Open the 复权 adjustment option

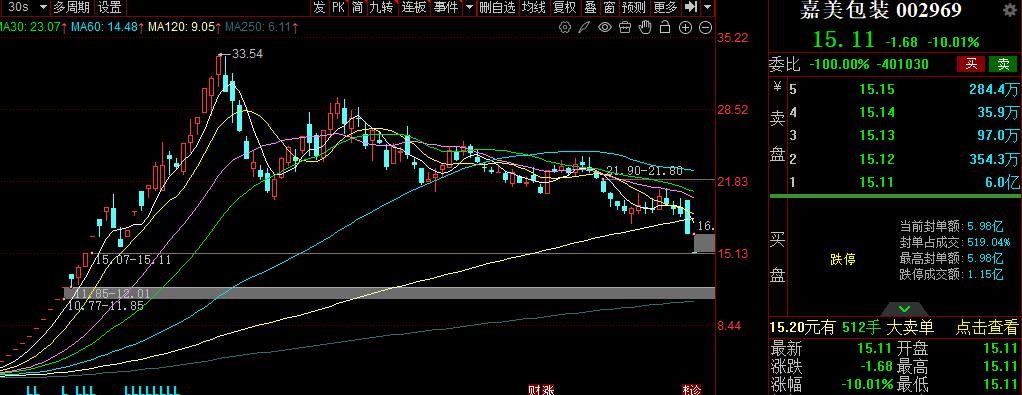point(564,7)
